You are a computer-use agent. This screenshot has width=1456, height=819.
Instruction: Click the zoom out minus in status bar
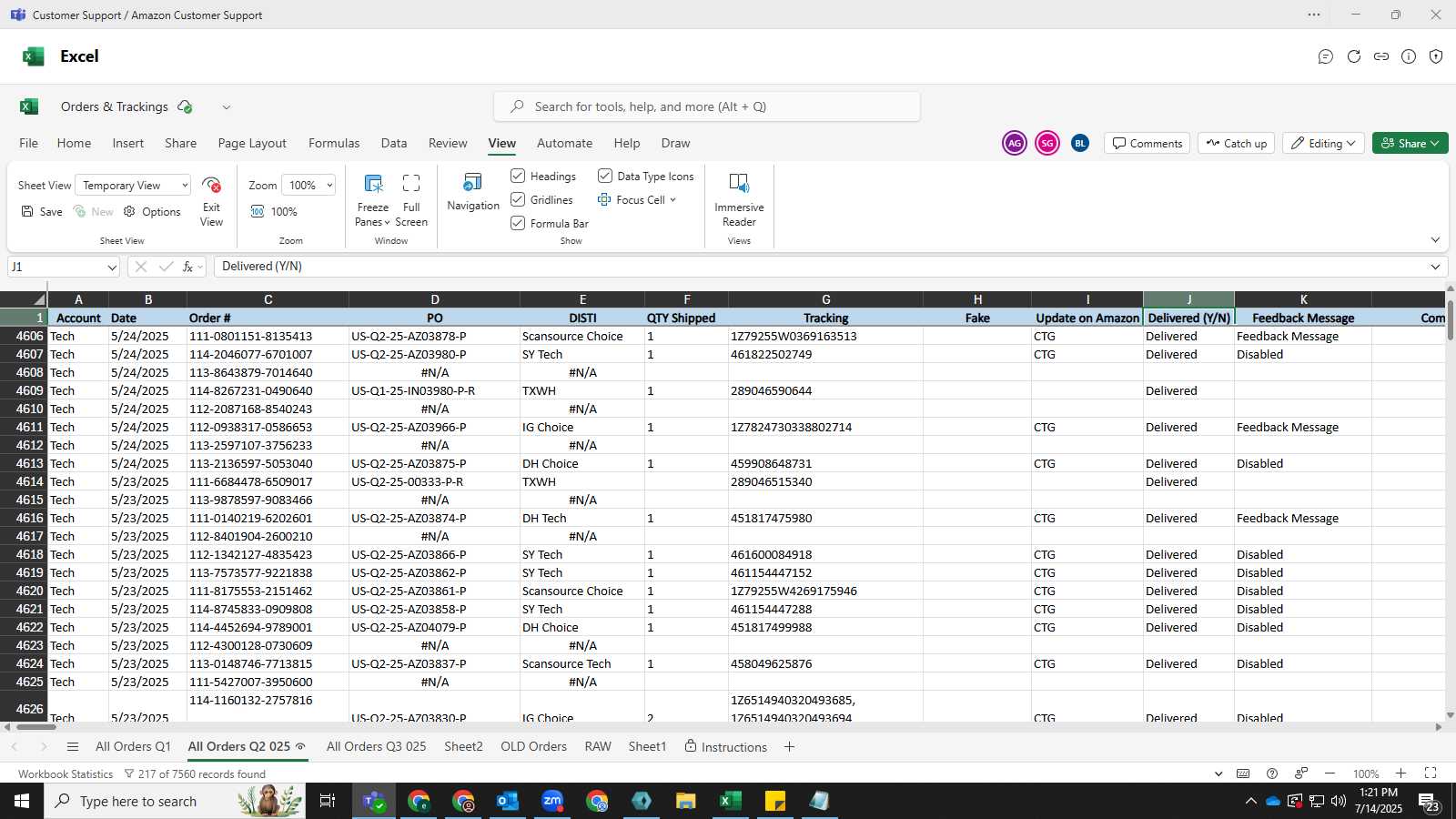[1330, 773]
